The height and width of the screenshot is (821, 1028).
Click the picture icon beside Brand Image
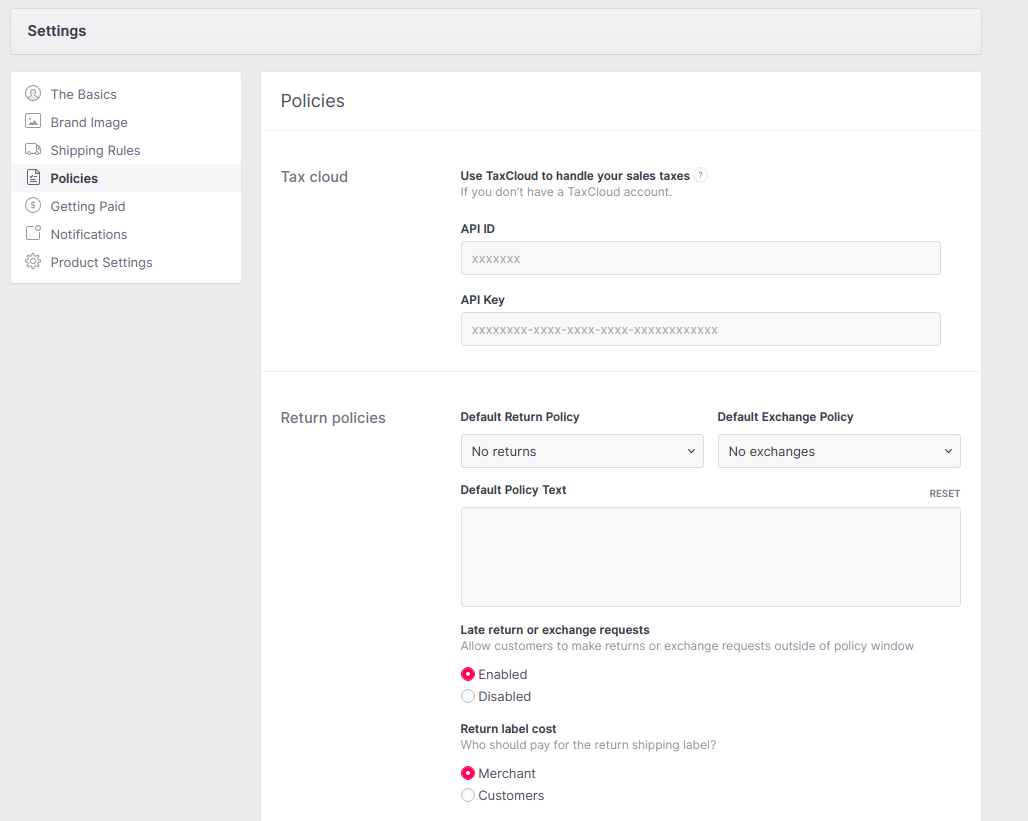pyautogui.click(x=33, y=122)
